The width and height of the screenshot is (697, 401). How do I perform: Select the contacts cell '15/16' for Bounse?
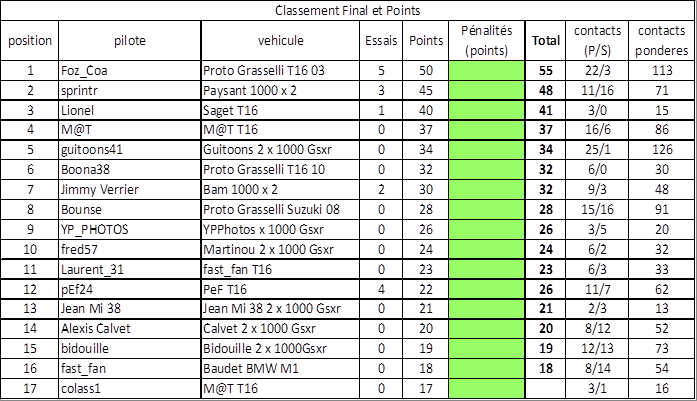[x=597, y=209]
